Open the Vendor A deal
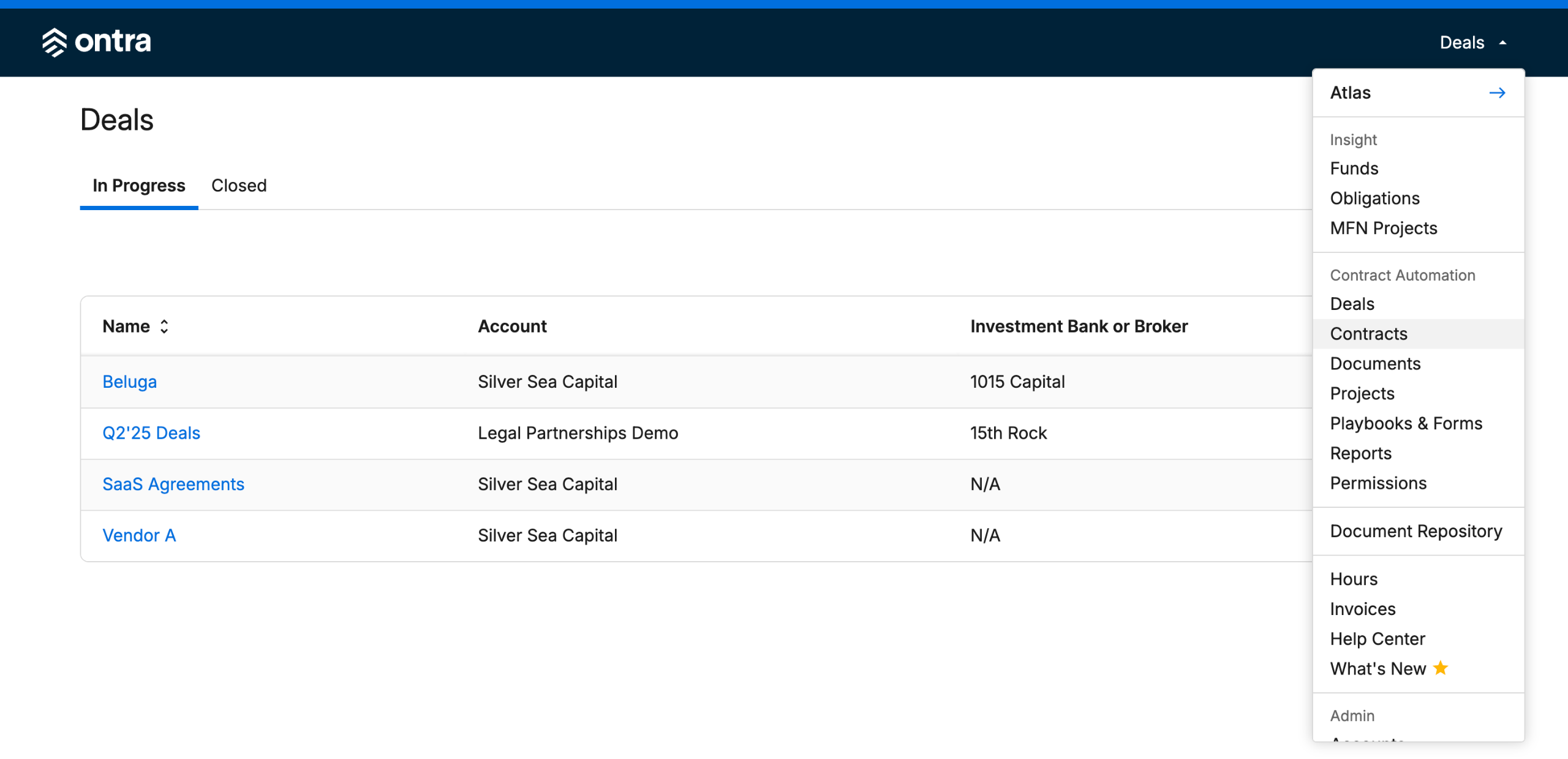Screen dimensions: 1568x759 coord(139,535)
